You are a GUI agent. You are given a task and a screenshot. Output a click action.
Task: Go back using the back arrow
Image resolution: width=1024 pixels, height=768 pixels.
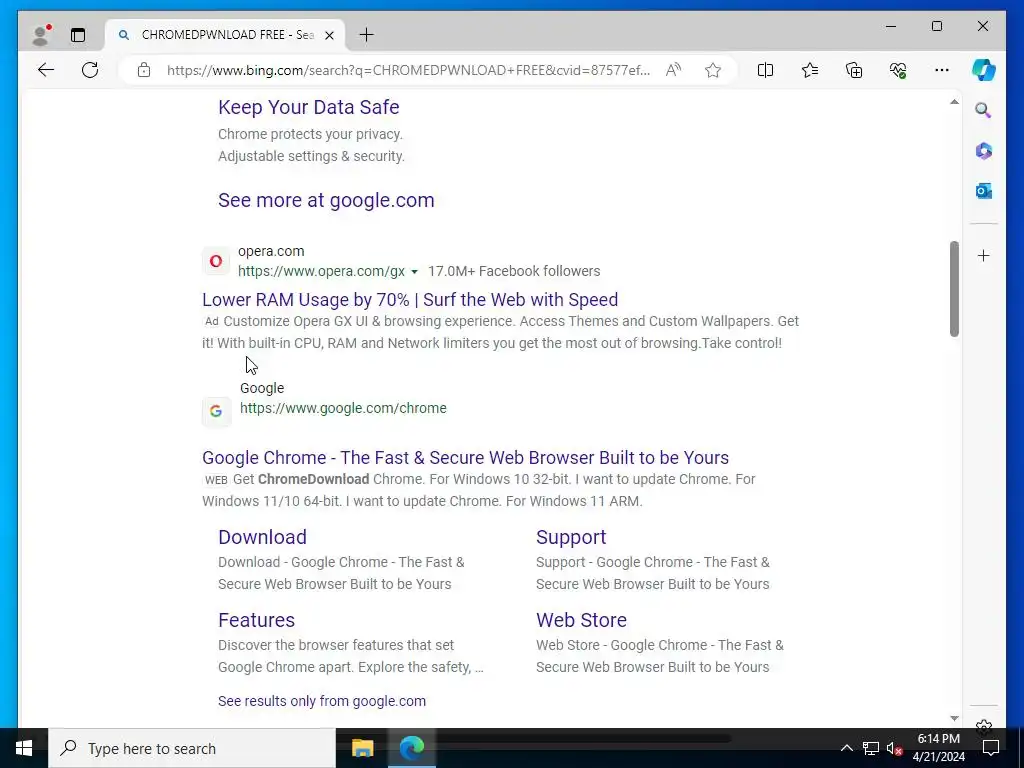pyautogui.click(x=46, y=70)
